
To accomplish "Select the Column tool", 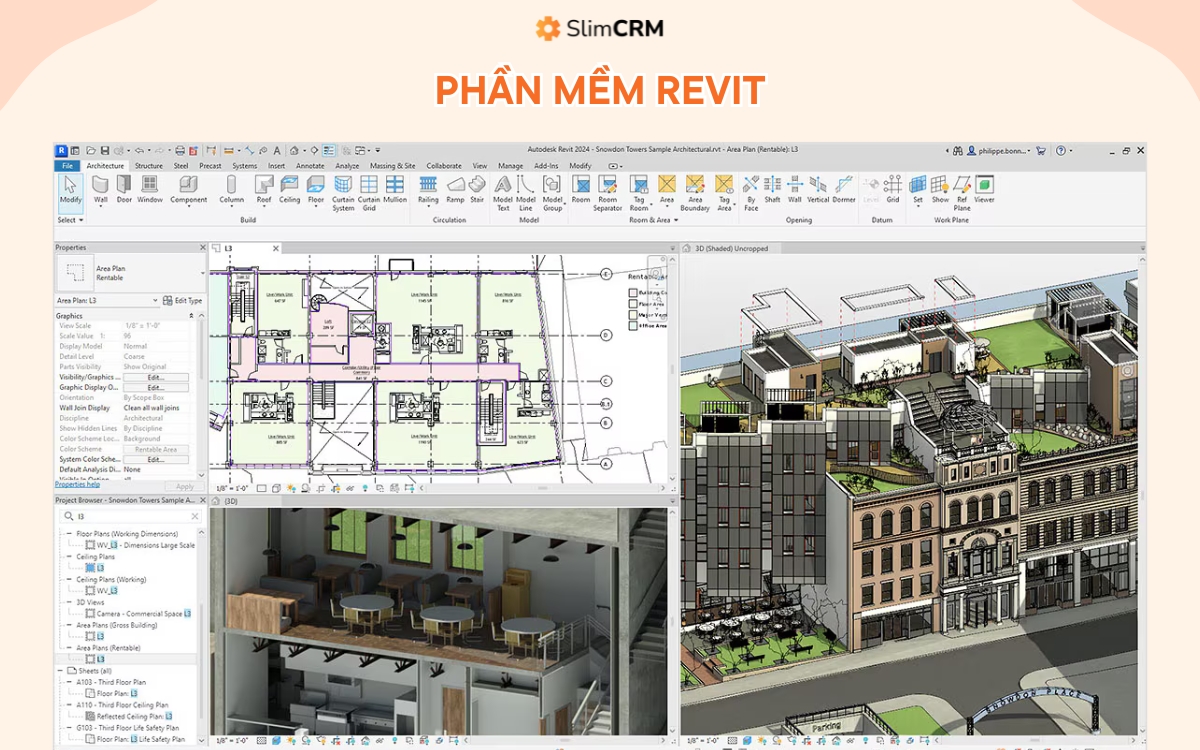I will 231,190.
